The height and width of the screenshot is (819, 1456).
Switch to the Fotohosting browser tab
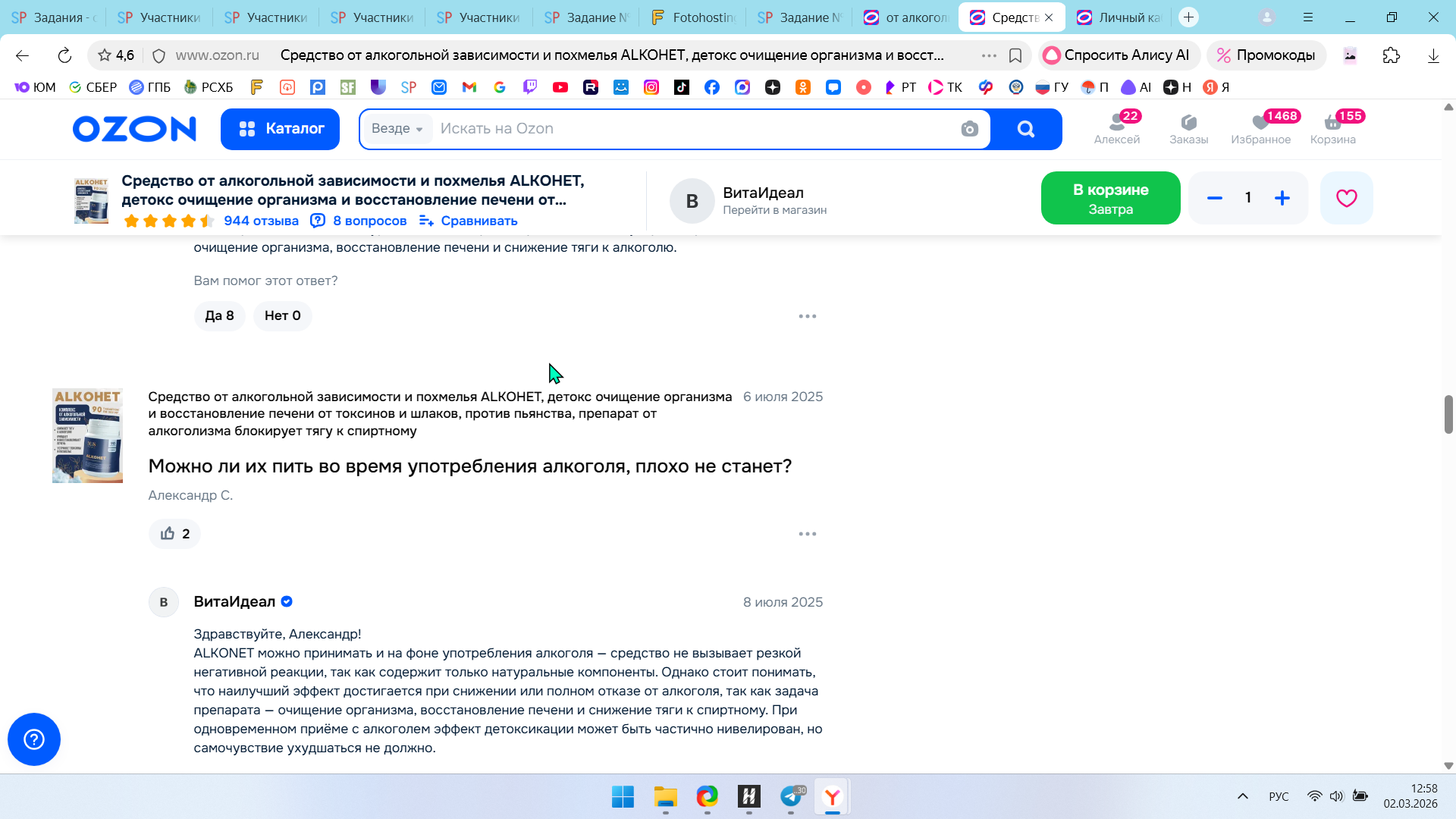tap(693, 17)
